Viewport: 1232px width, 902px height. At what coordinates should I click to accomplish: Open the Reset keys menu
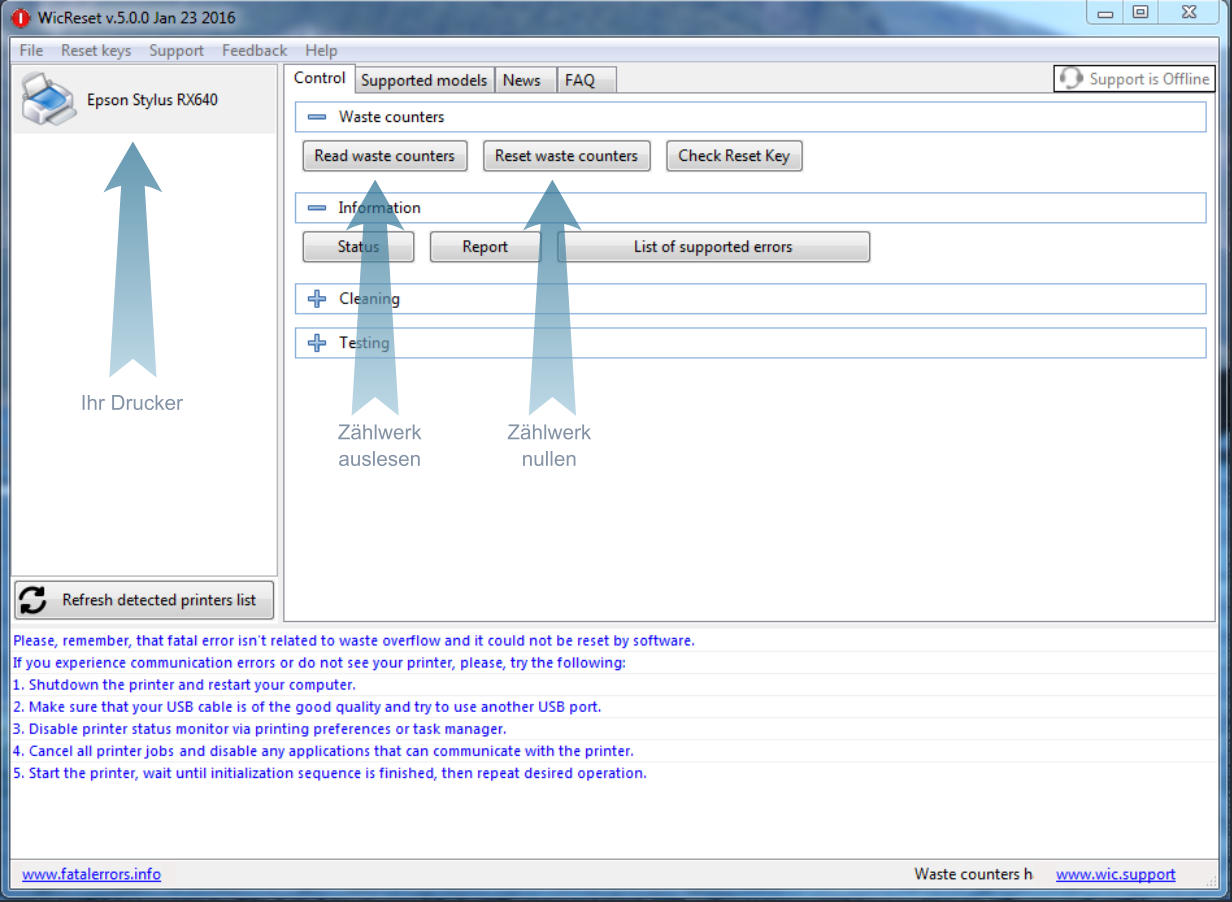point(96,50)
